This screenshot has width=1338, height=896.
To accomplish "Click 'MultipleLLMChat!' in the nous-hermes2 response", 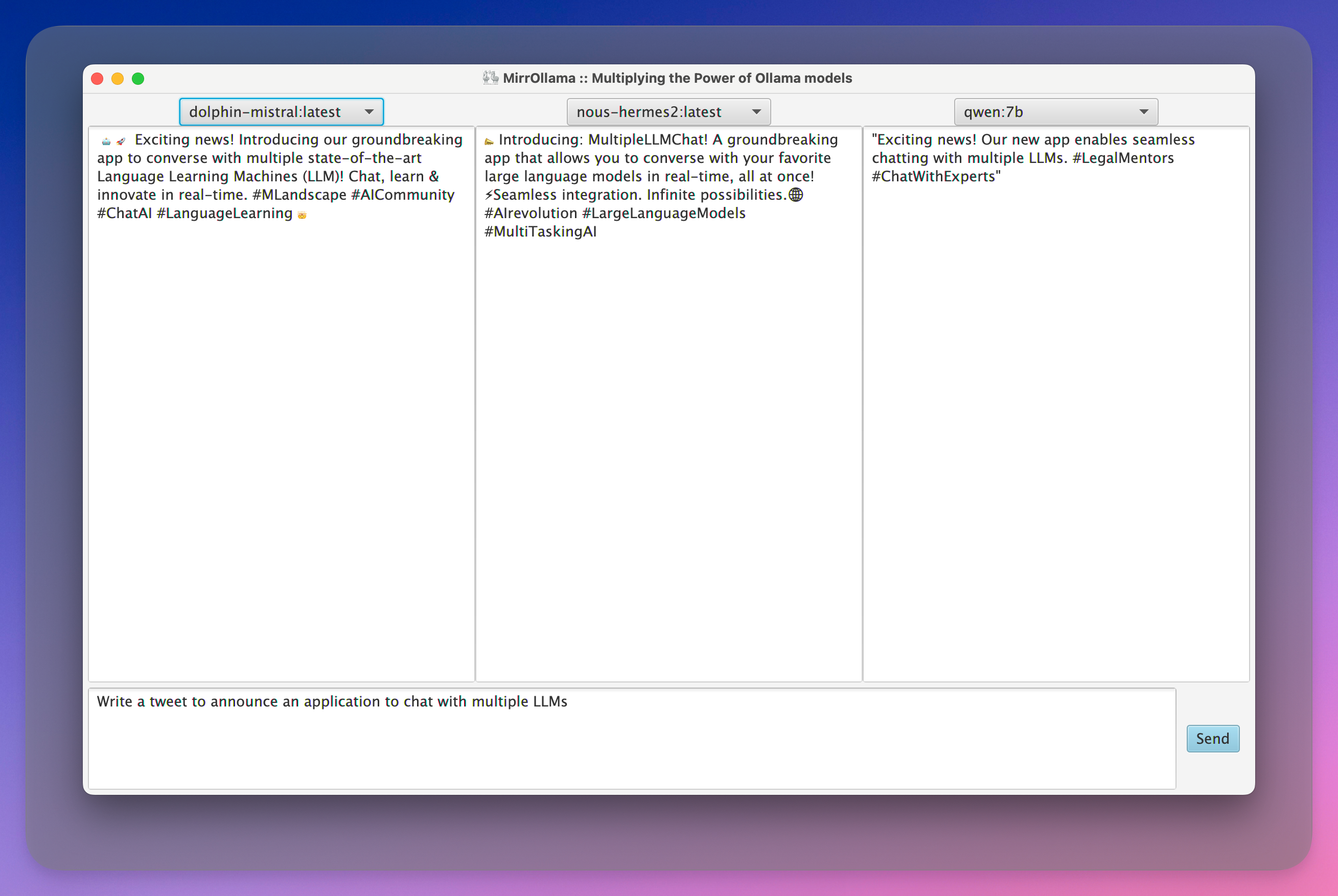I will (648, 140).
